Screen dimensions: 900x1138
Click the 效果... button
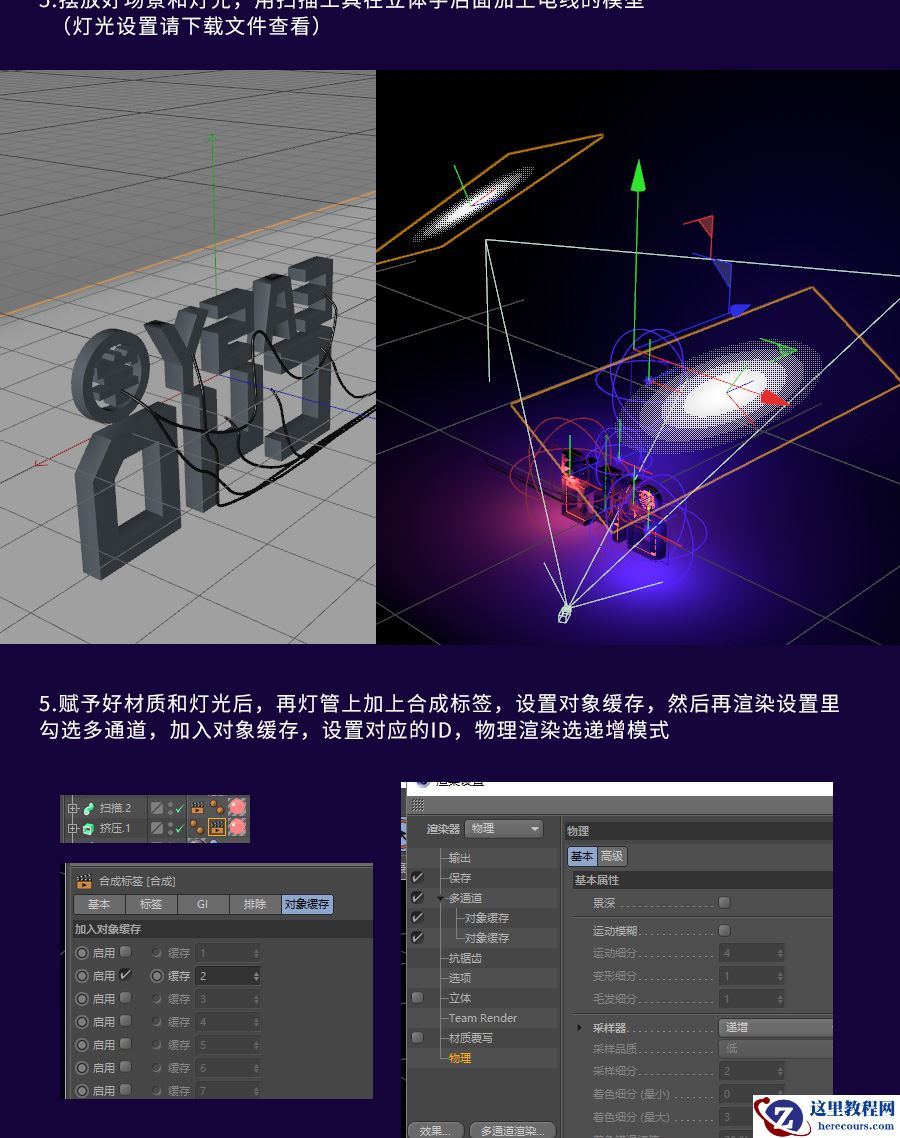434,1130
